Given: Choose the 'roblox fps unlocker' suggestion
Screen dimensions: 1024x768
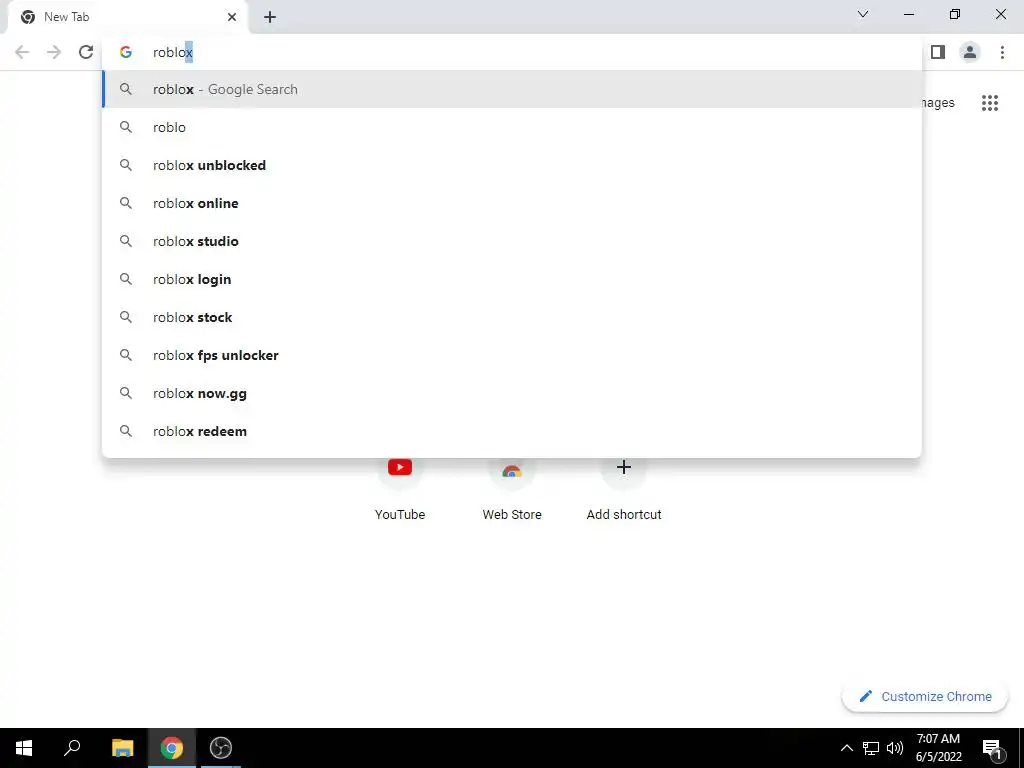Looking at the screenshot, I should coord(511,355).
